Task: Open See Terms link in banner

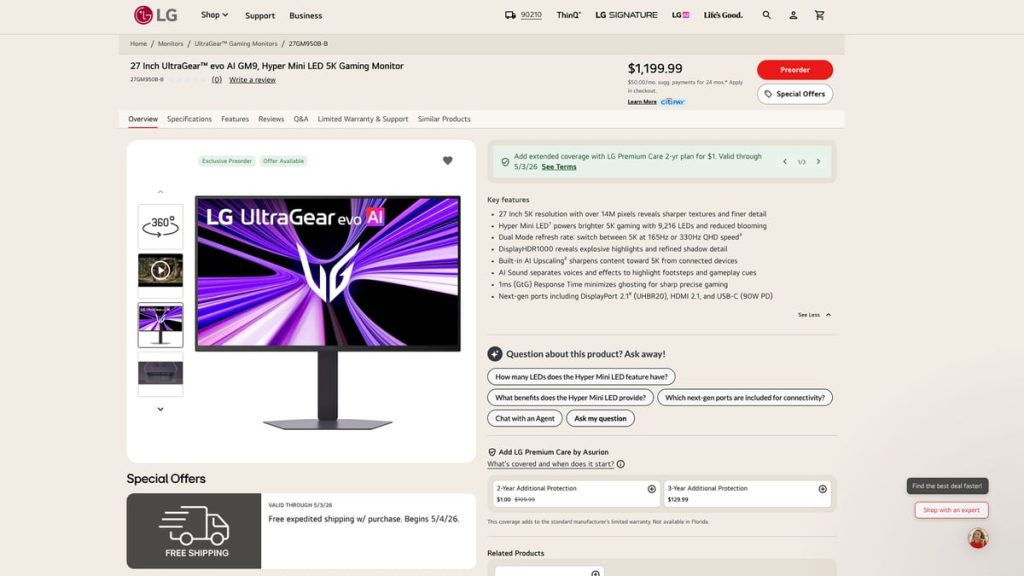Action: click(x=559, y=167)
